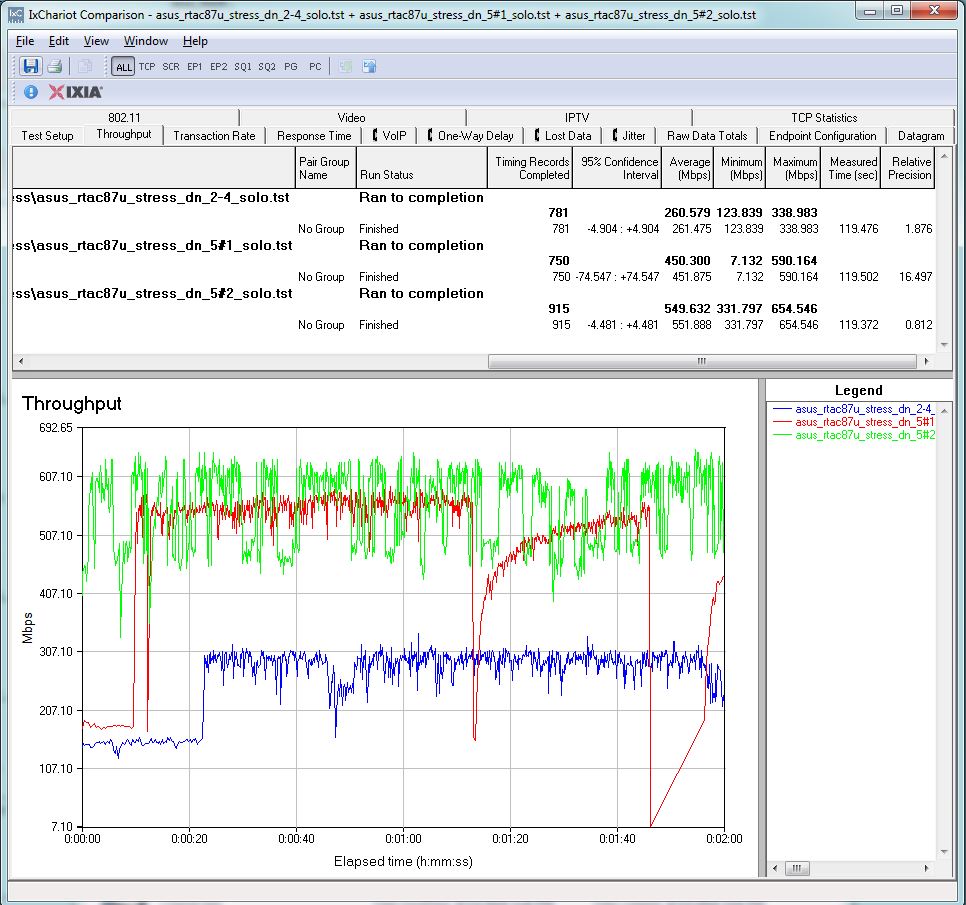Select the 802.11 tab group header
The height and width of the screenshot is (905, 966).
124,117
